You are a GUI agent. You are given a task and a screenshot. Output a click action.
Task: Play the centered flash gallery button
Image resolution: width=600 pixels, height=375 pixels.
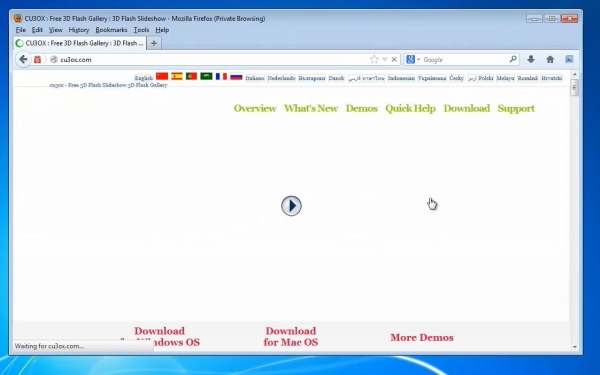(x=291, y=206)
